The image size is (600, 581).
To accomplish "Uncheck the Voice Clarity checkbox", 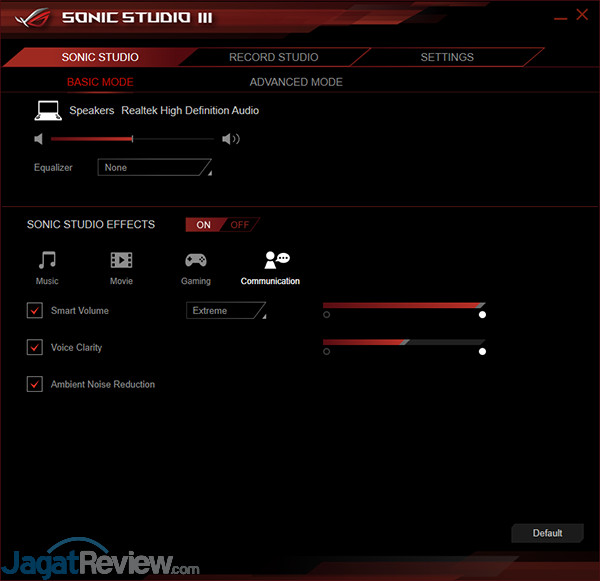I will pos(35,347).
